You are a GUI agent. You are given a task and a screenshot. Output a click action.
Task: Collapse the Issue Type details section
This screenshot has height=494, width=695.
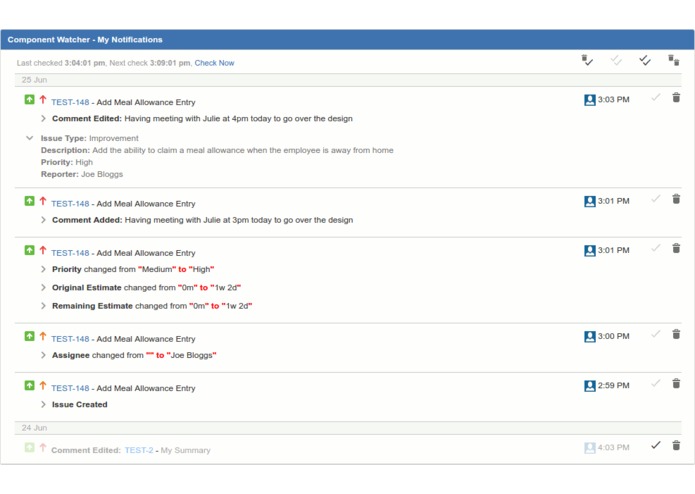(29, 138)
